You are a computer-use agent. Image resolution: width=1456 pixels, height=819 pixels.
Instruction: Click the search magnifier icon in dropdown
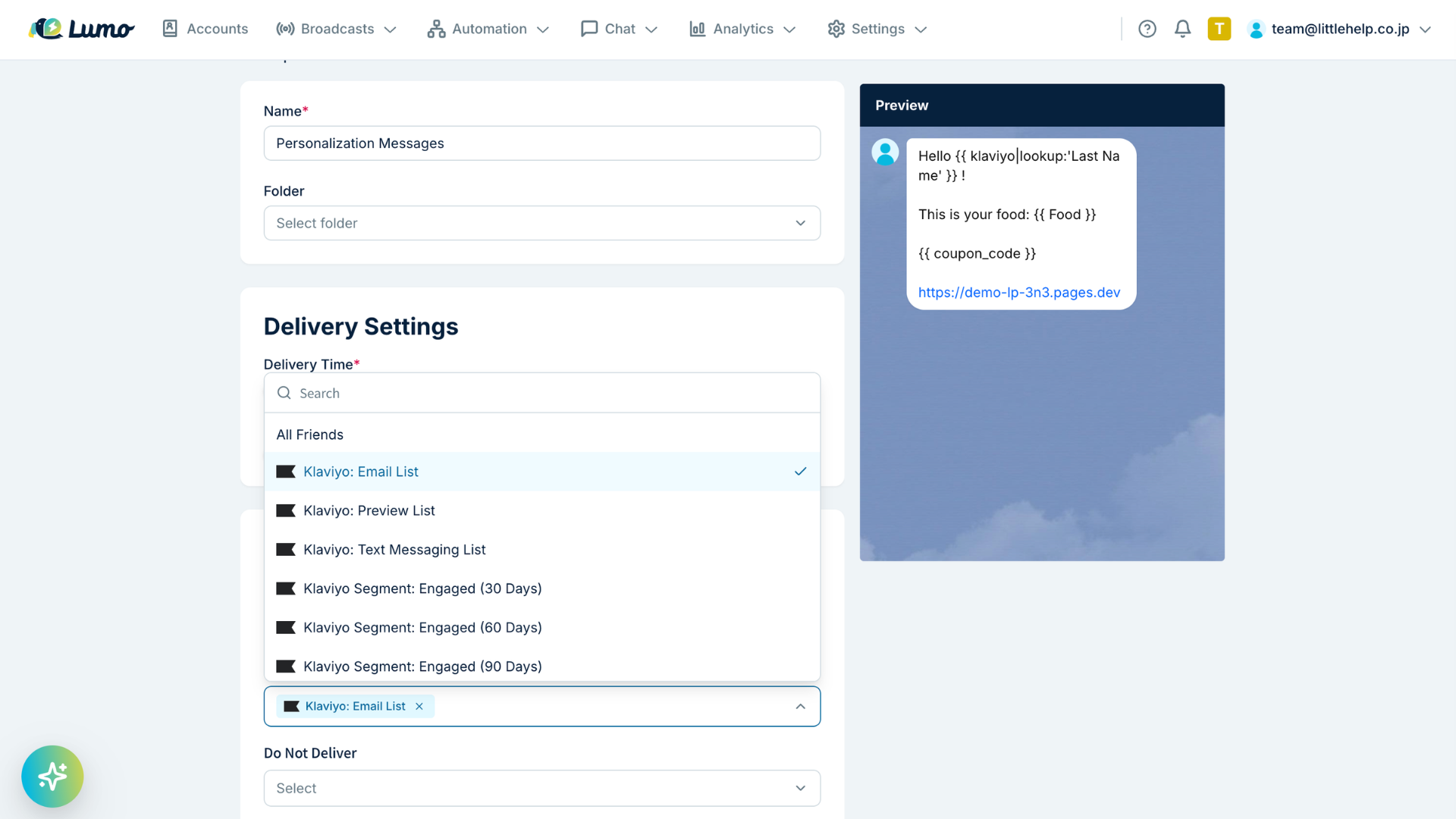284,393
